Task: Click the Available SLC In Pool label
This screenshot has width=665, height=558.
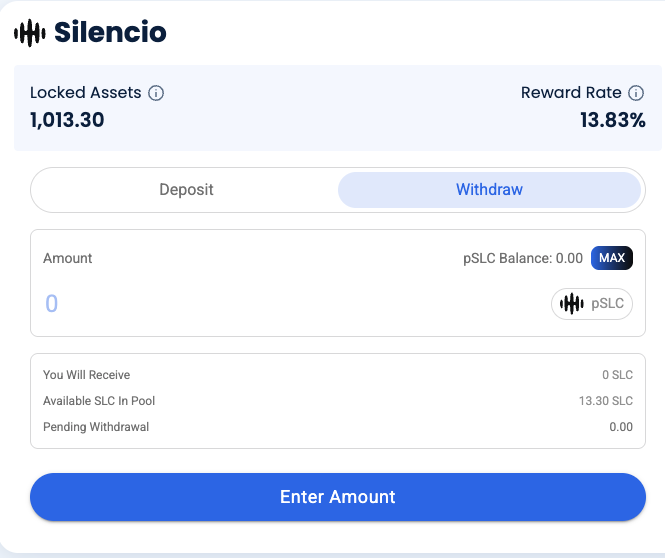Action: [99, 401]
